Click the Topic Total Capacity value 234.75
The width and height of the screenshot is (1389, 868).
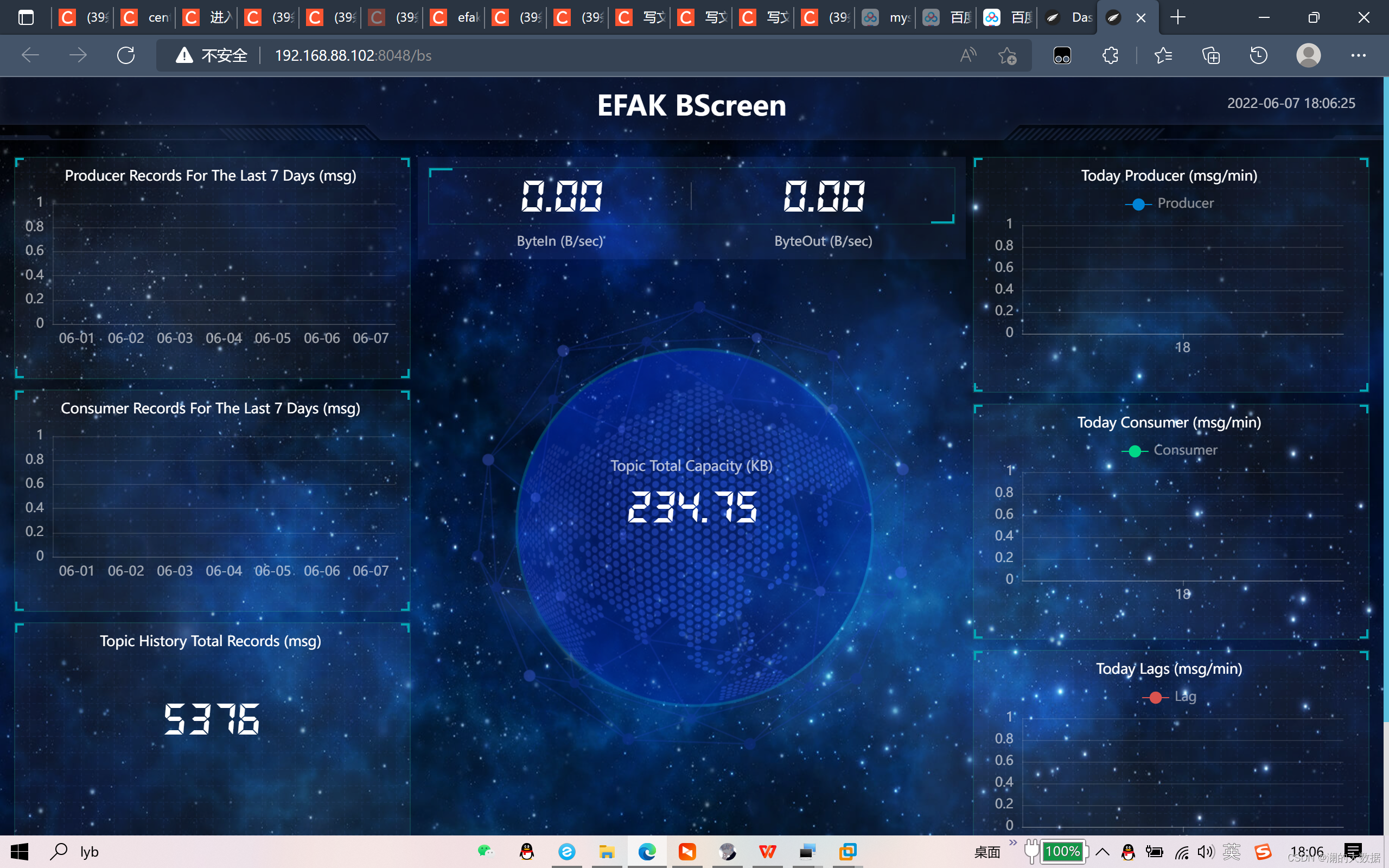[692, 507]
